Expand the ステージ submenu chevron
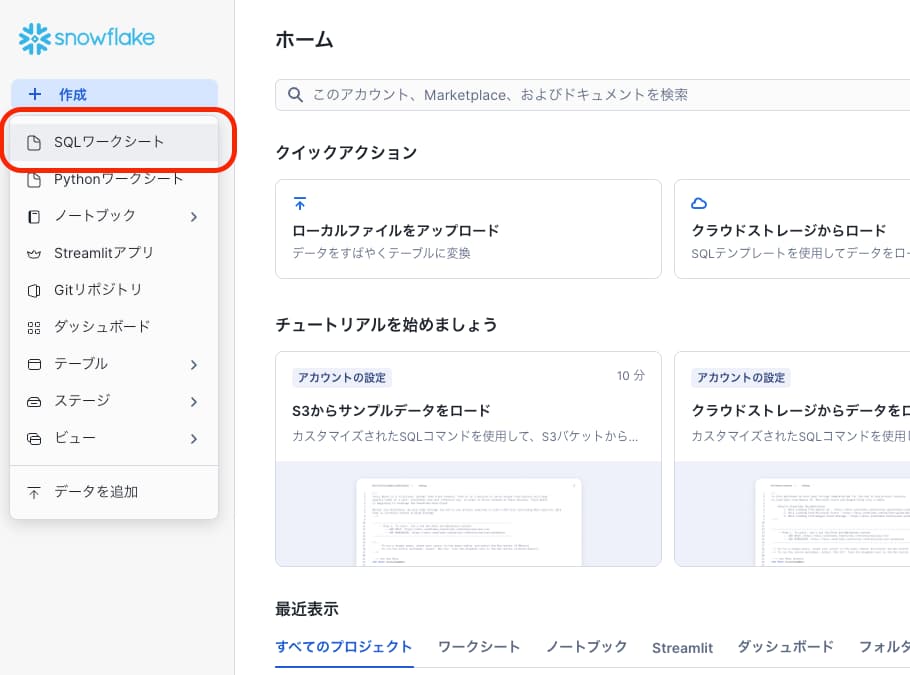910x675 pixels. click(194, 402)
